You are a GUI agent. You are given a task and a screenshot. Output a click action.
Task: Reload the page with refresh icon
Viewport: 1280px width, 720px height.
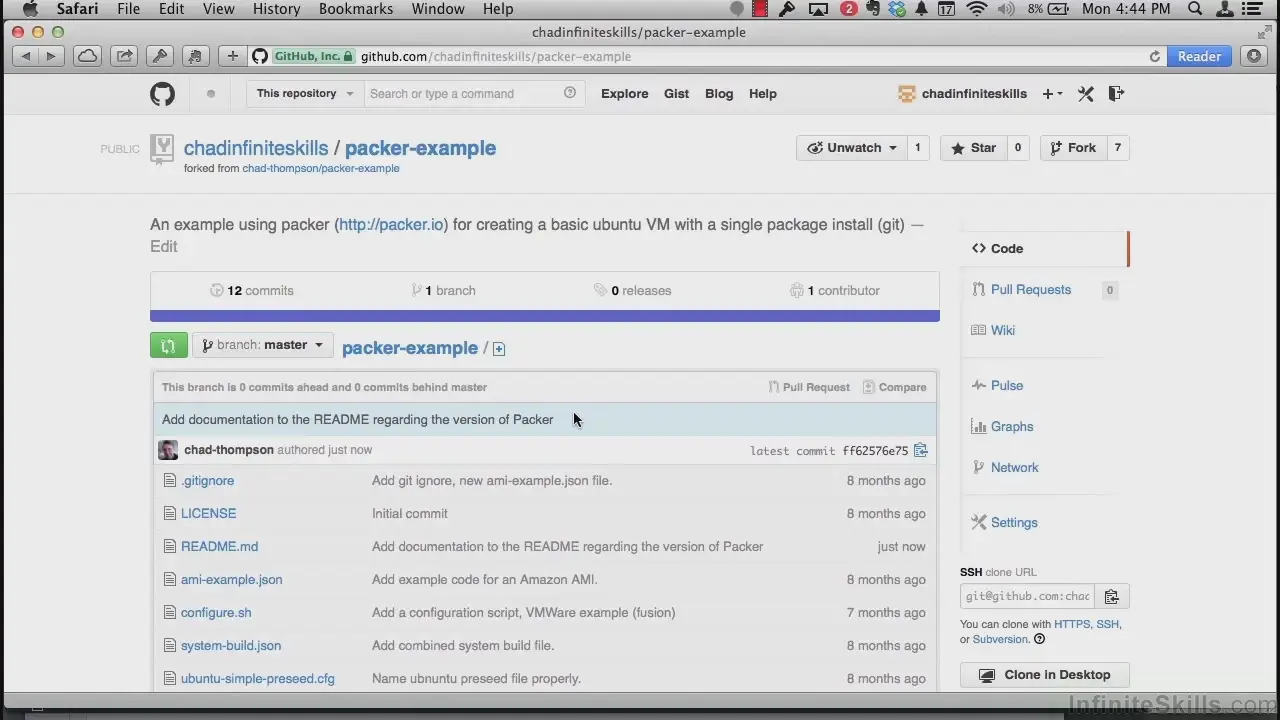coord(1155,57)
